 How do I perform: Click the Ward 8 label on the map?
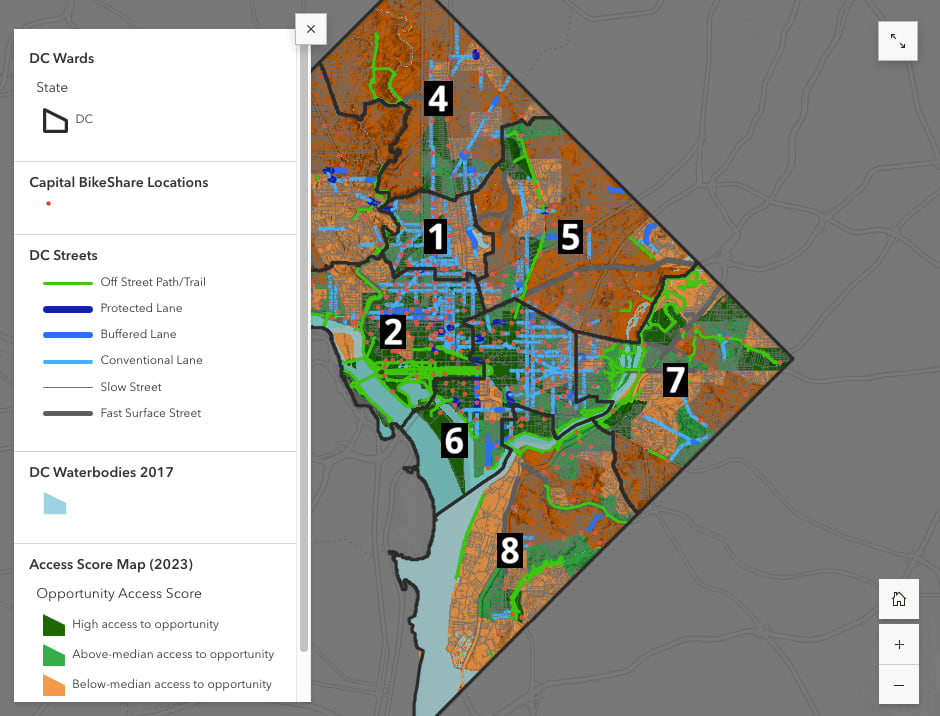[x=510, y=549]
